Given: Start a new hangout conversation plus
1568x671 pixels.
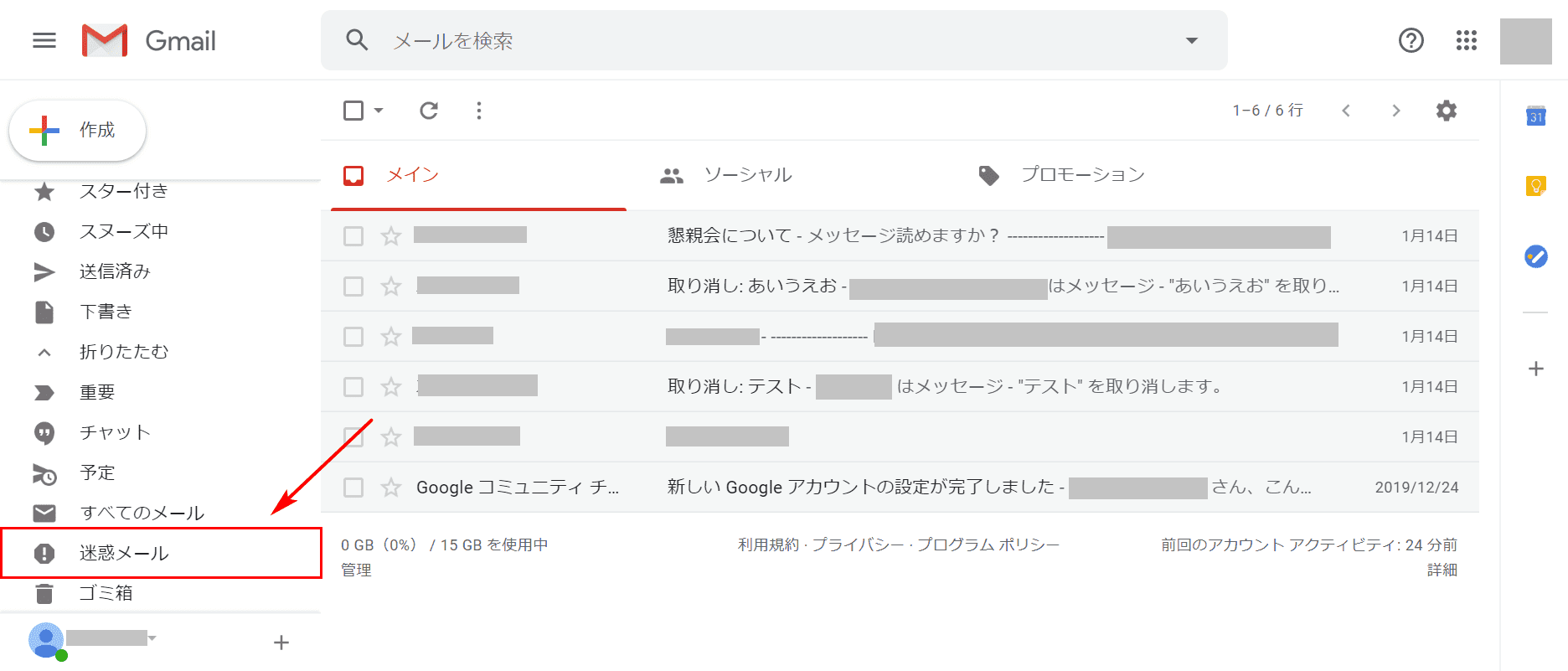Looking at the screenshot, I should pos(281,643).
